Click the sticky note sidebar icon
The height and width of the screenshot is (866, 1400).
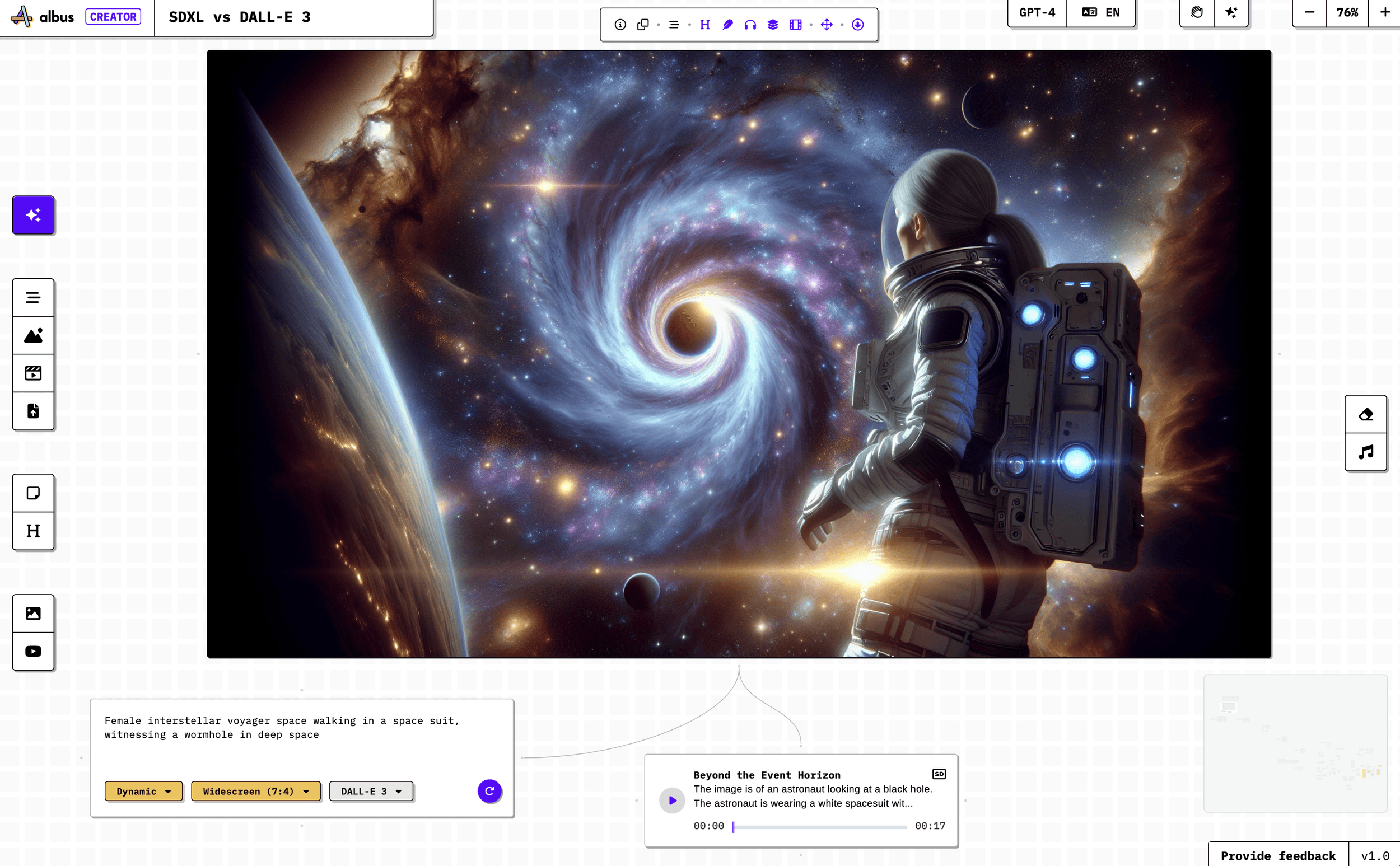pos(33,493)
